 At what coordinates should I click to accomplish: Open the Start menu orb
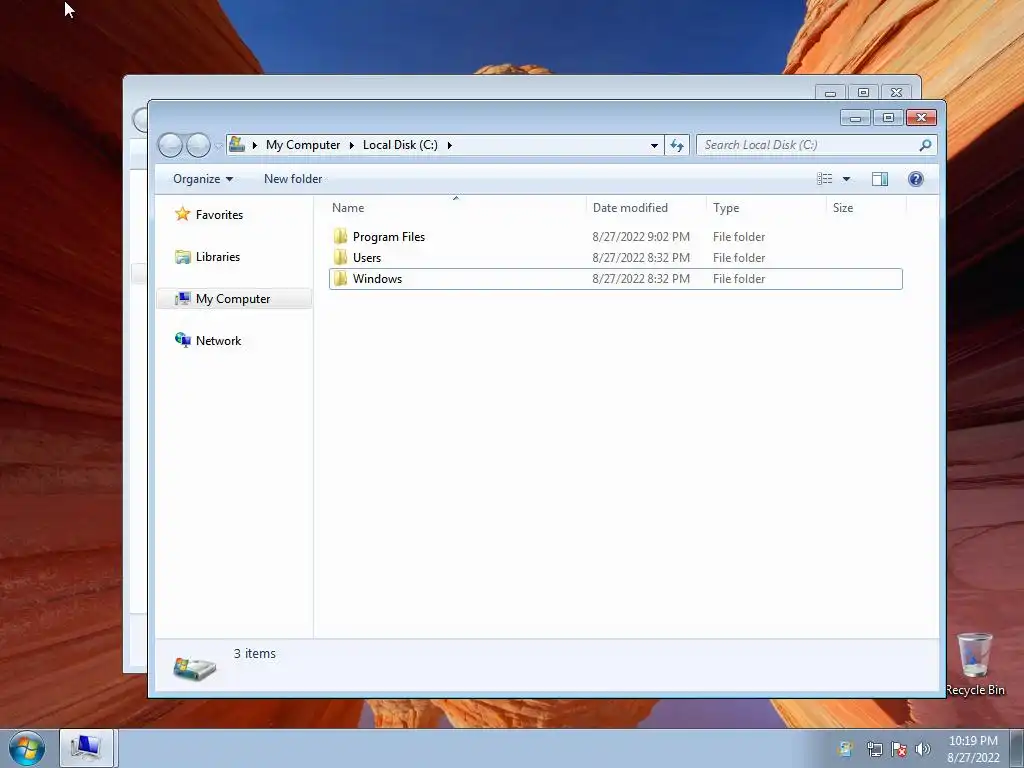[x=26, y=748]
